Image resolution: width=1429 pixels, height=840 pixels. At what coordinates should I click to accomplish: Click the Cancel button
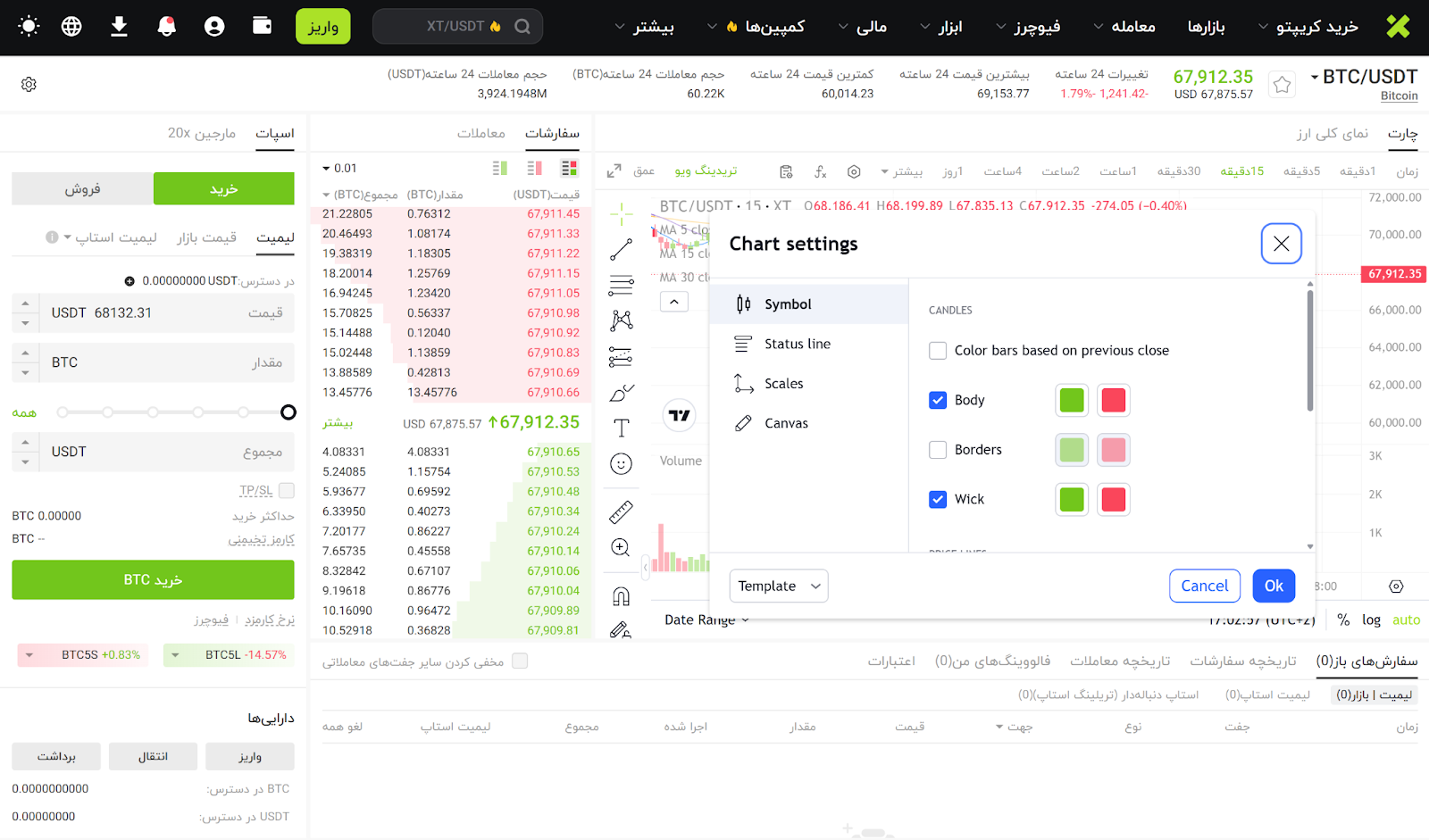tap(1204, 586)
